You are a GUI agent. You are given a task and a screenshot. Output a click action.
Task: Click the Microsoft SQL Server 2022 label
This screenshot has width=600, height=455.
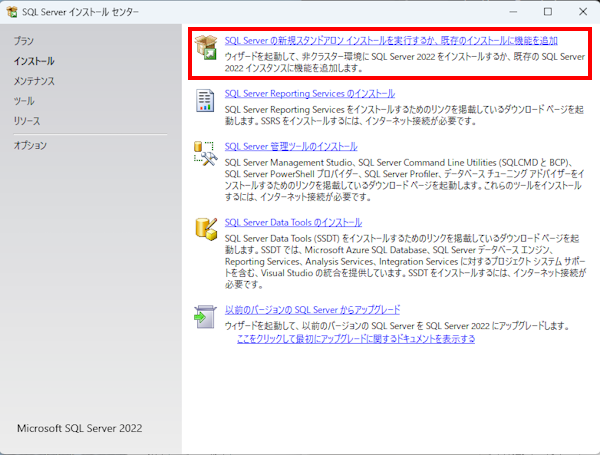[80, 428]
